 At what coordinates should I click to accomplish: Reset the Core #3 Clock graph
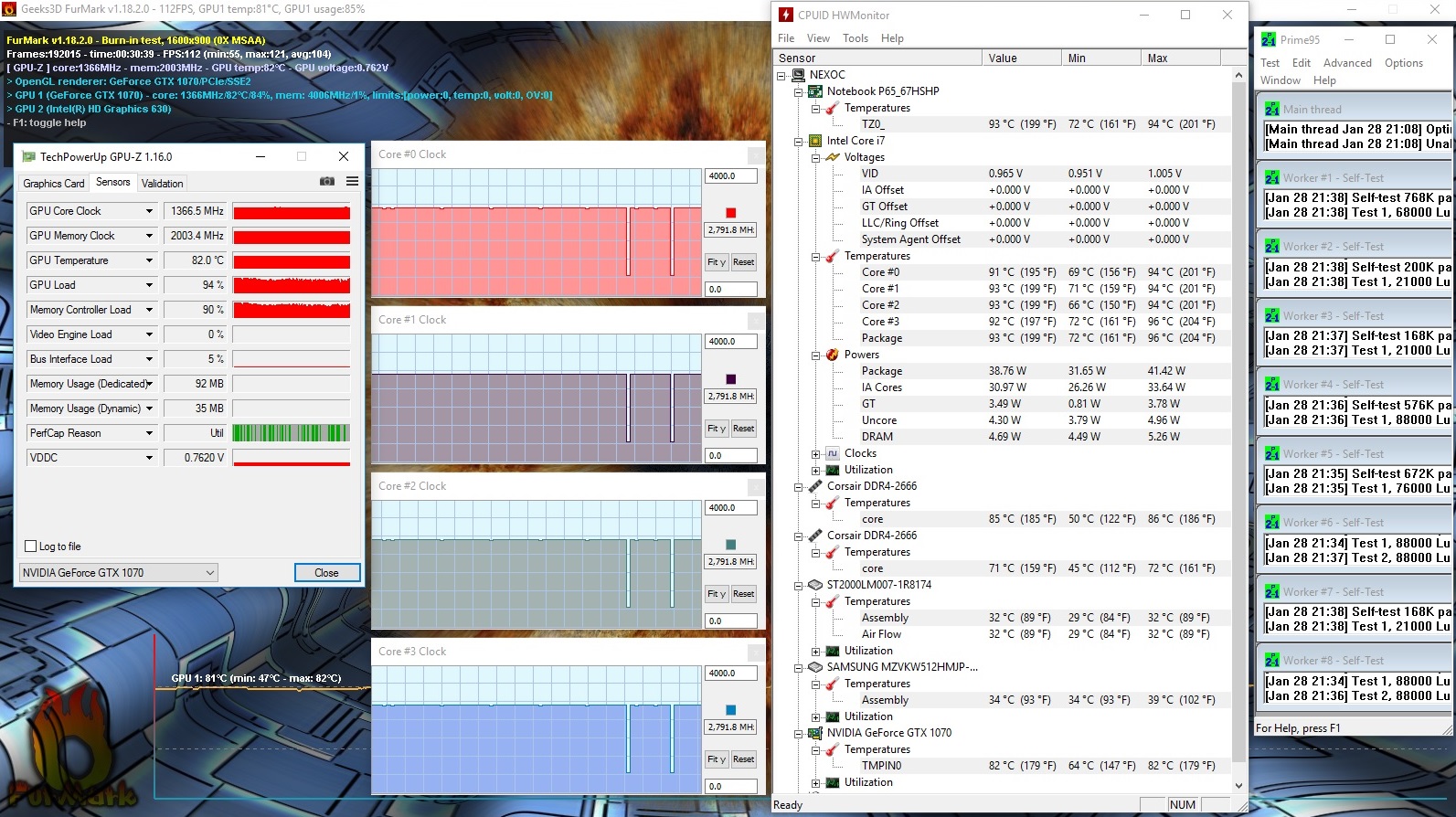coord(744,759)
